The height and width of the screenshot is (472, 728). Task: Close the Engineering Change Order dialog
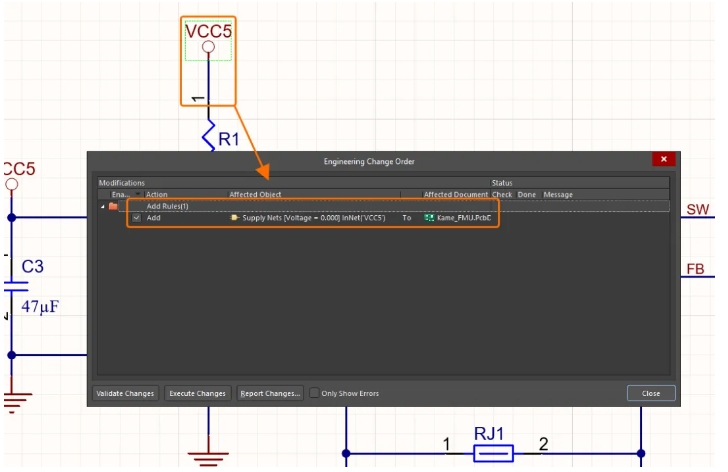[x=651, y=393]
